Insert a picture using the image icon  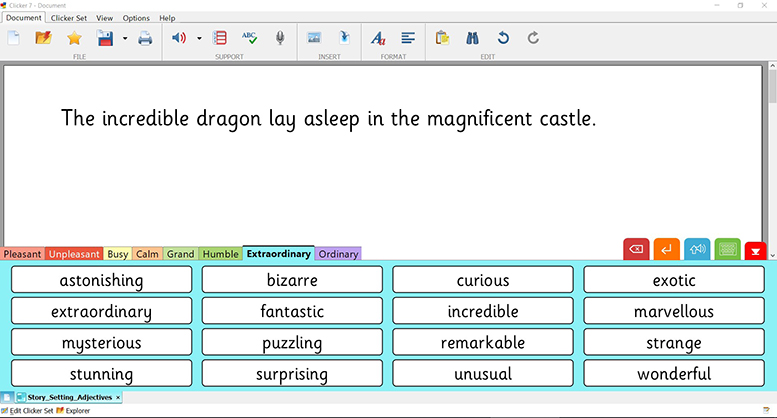[x=314, y=38]
